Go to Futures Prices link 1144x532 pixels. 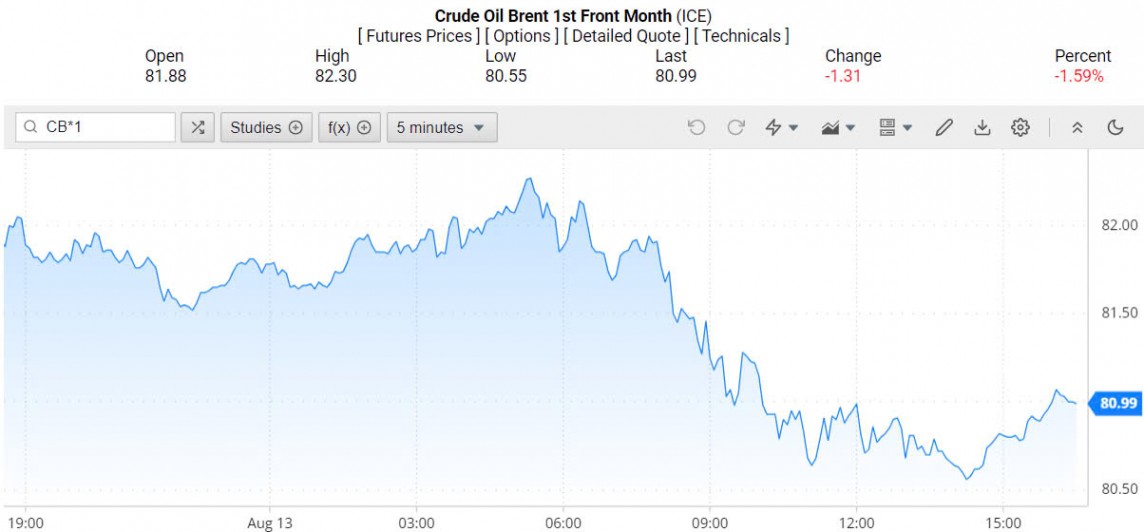tap(417, 36)
